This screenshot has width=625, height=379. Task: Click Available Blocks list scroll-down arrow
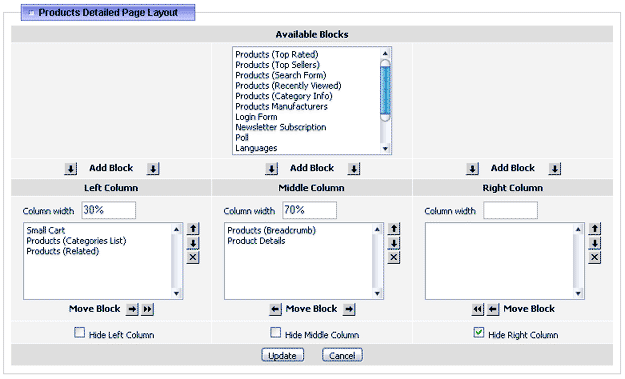coord(385,149)
